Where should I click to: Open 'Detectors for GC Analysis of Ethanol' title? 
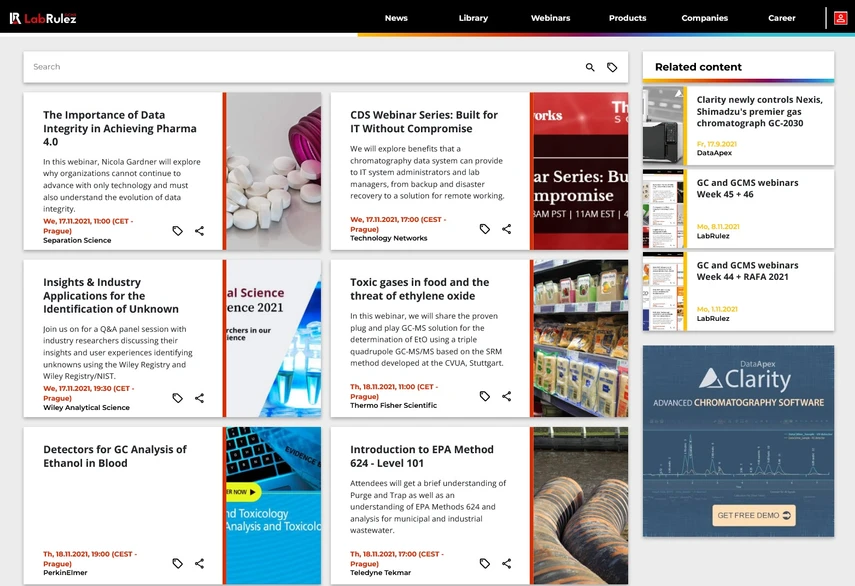coord(115,456)
